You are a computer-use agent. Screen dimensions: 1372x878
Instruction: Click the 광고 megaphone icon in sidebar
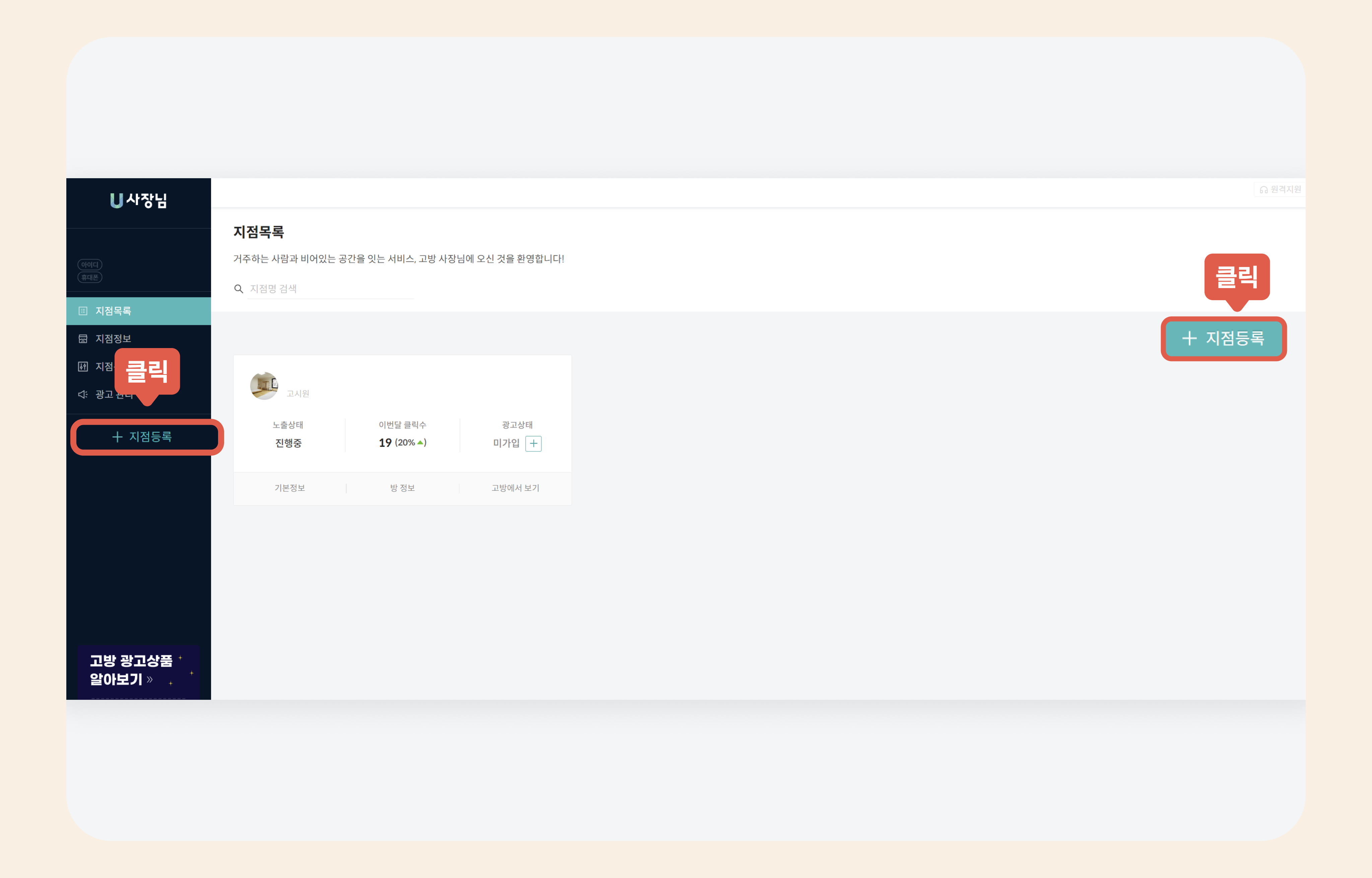pyautogui.click(x=83, y=395)
